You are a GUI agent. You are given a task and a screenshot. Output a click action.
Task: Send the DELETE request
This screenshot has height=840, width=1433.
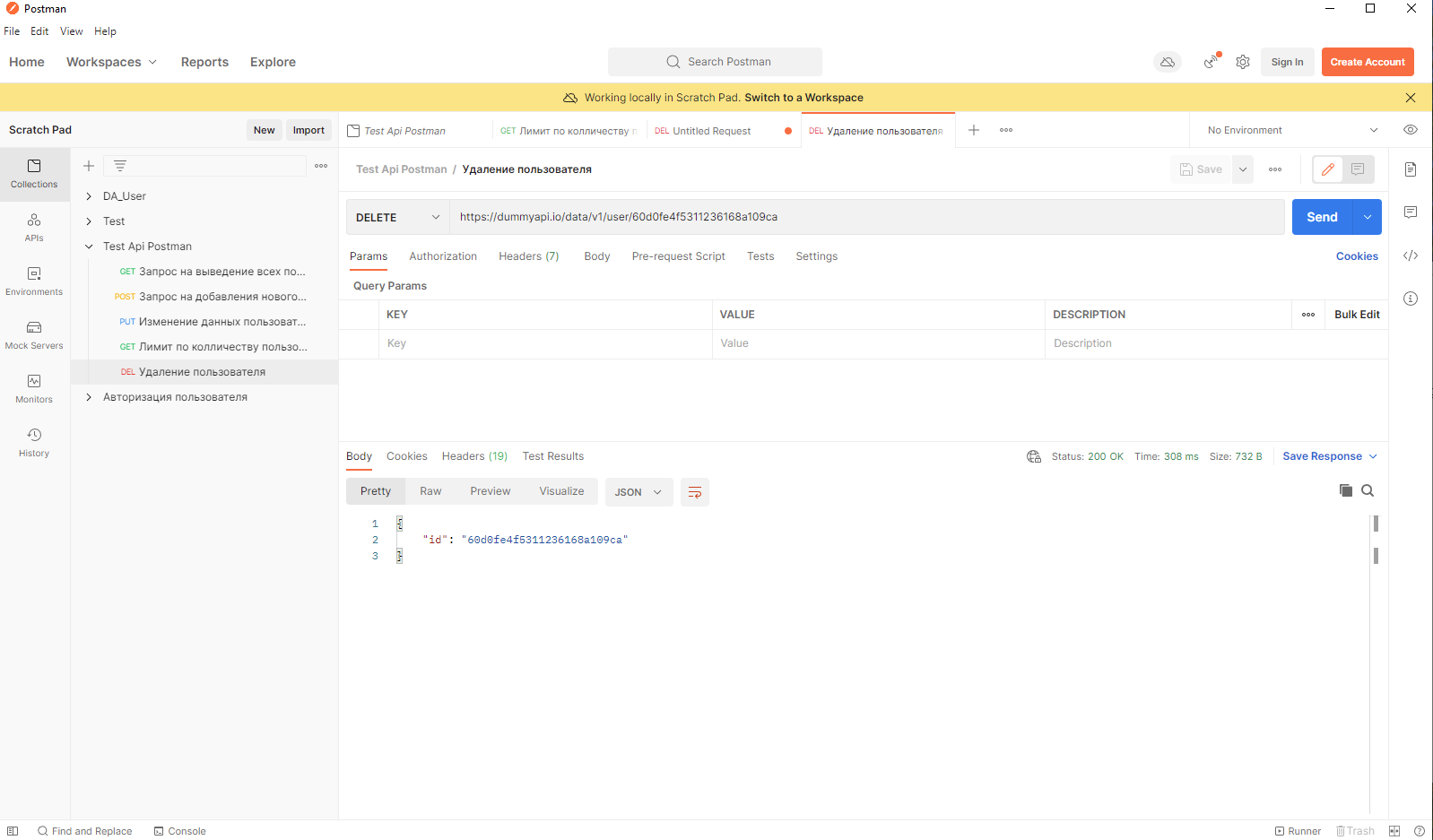[x=1322, y=217]
